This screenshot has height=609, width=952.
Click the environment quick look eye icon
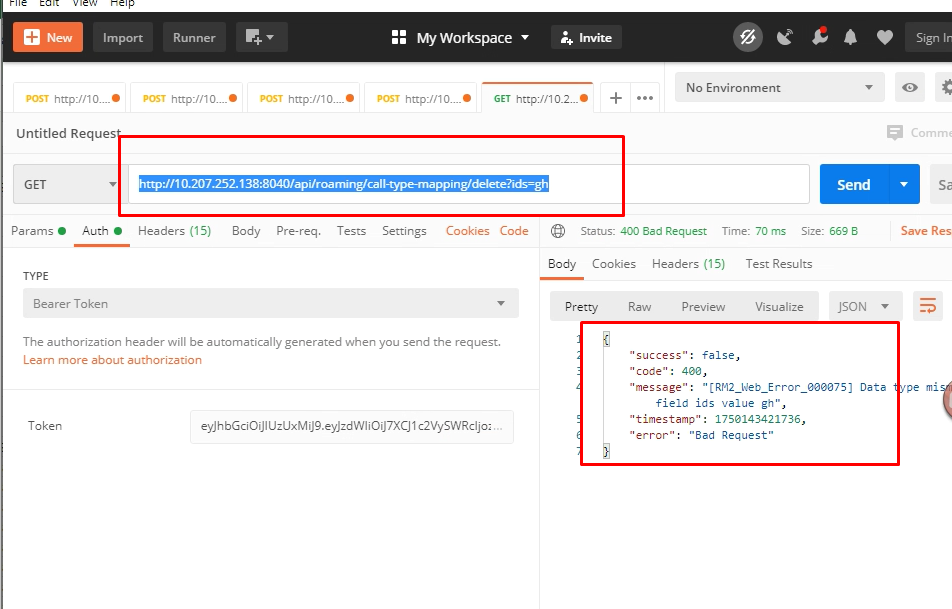pyautogui.click(x=910, y=88)
